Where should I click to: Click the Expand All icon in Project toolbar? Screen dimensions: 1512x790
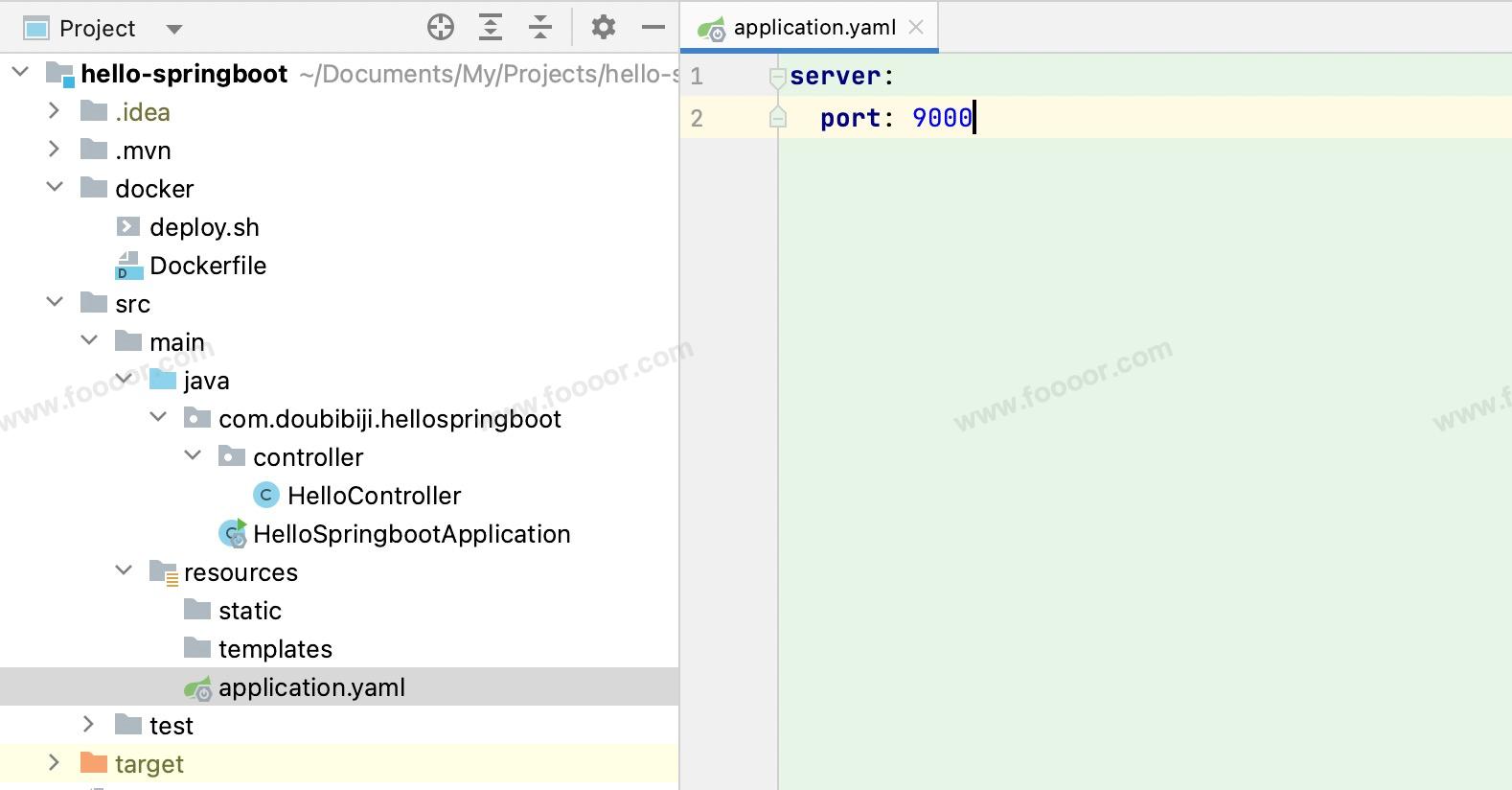tap(491, 28)
